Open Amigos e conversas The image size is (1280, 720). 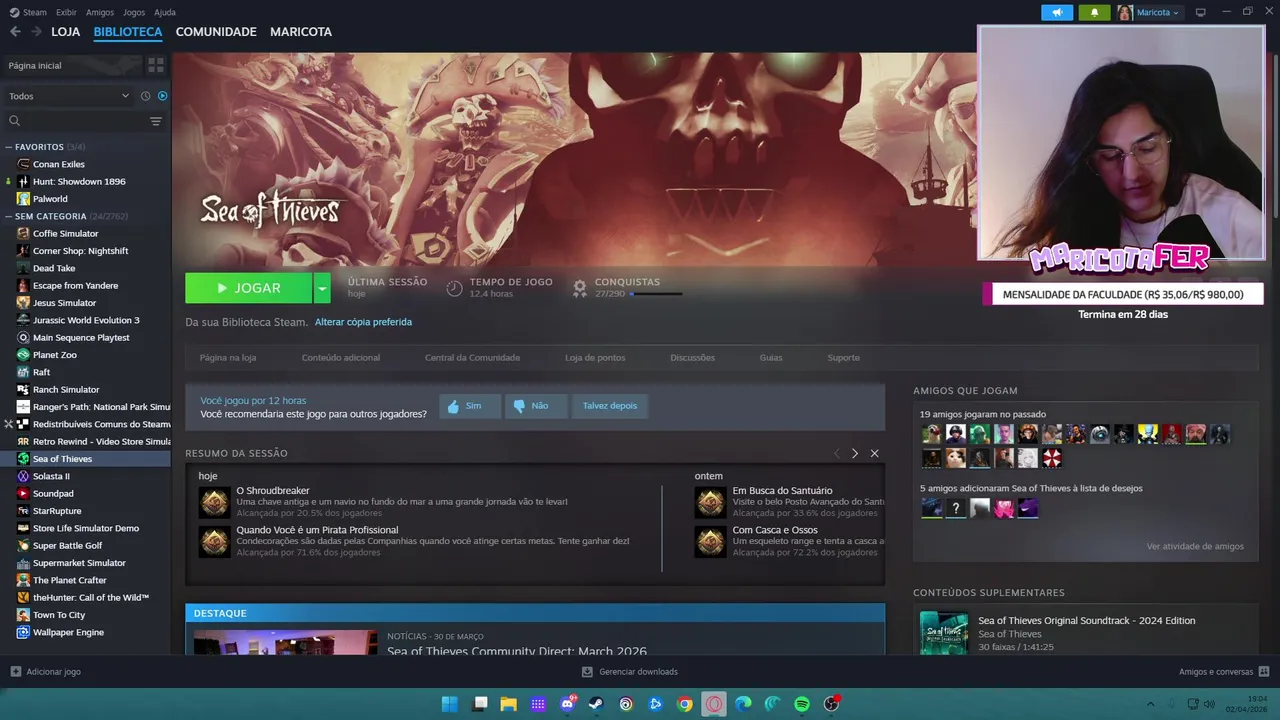1224,672
